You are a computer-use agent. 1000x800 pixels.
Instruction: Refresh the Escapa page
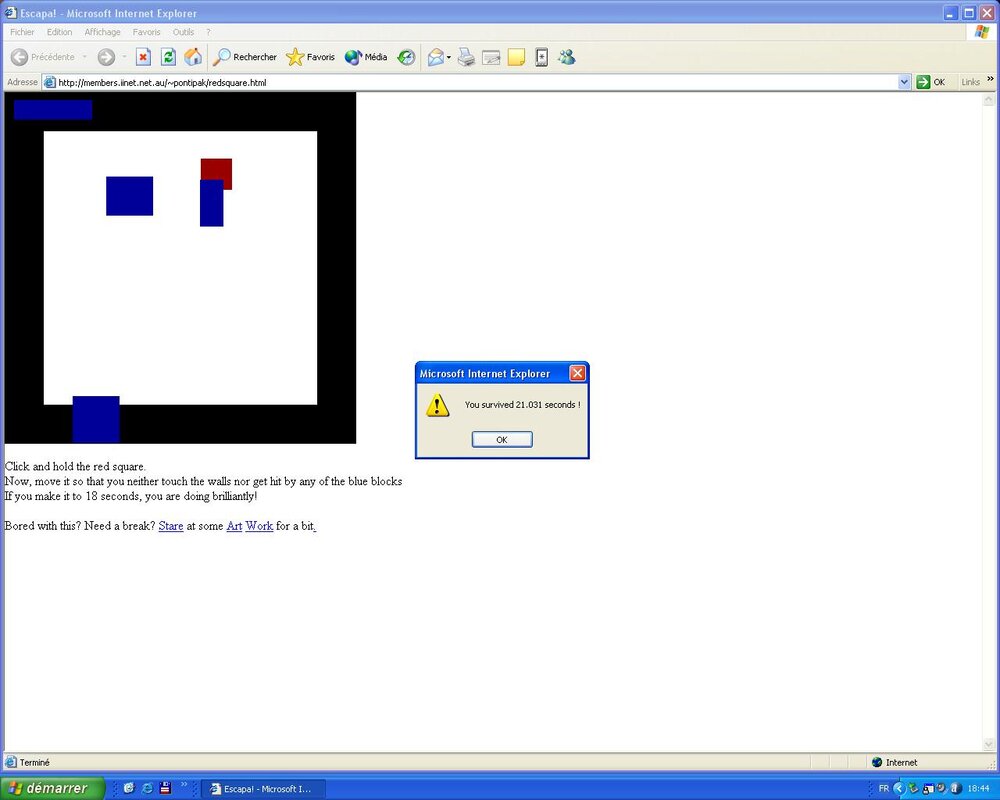[166, 57]
